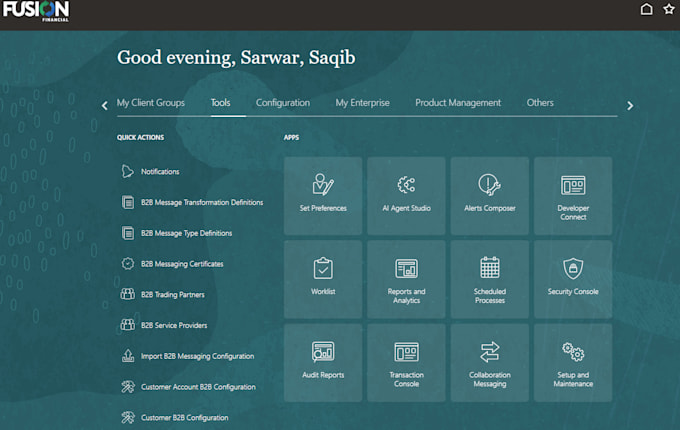Screen dimensions: 680x430
Task: Open B2B Service Providers link
Action: point(174,325)
